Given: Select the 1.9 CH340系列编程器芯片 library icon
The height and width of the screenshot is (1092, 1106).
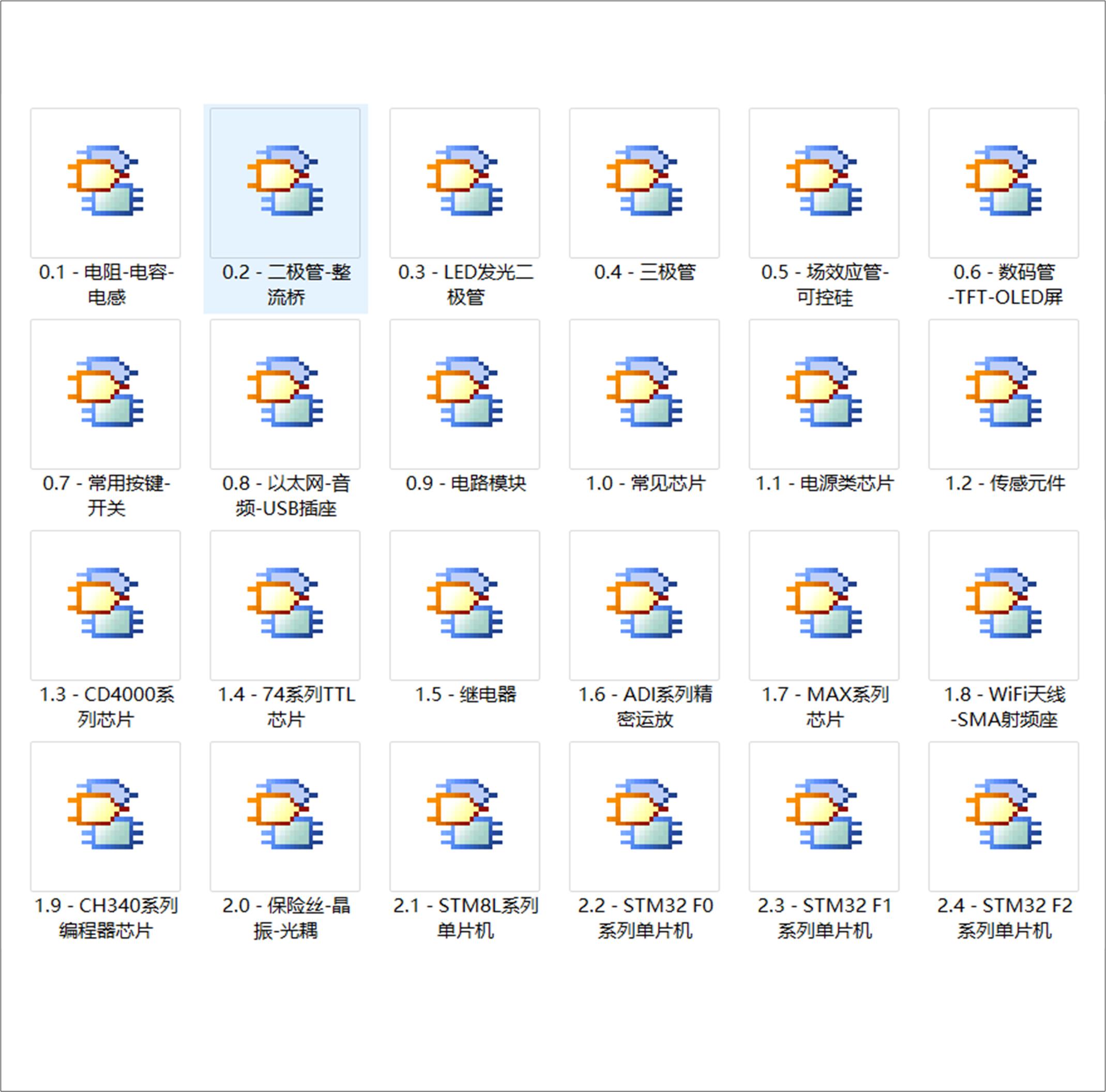Looking at the screenshot, I should (x=105, y=817).
